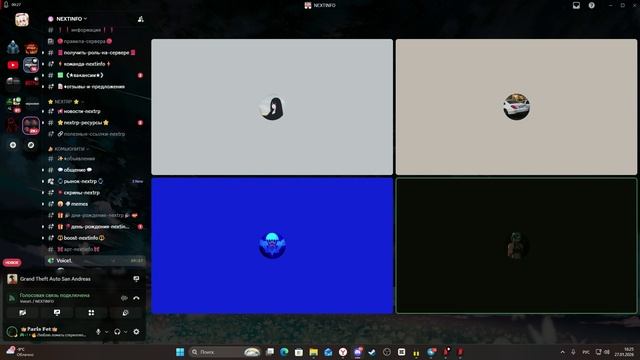Viewport: 640px width, 360px height.
Task: Open the boost-nextinfo channel
Action: coord(95,238)
